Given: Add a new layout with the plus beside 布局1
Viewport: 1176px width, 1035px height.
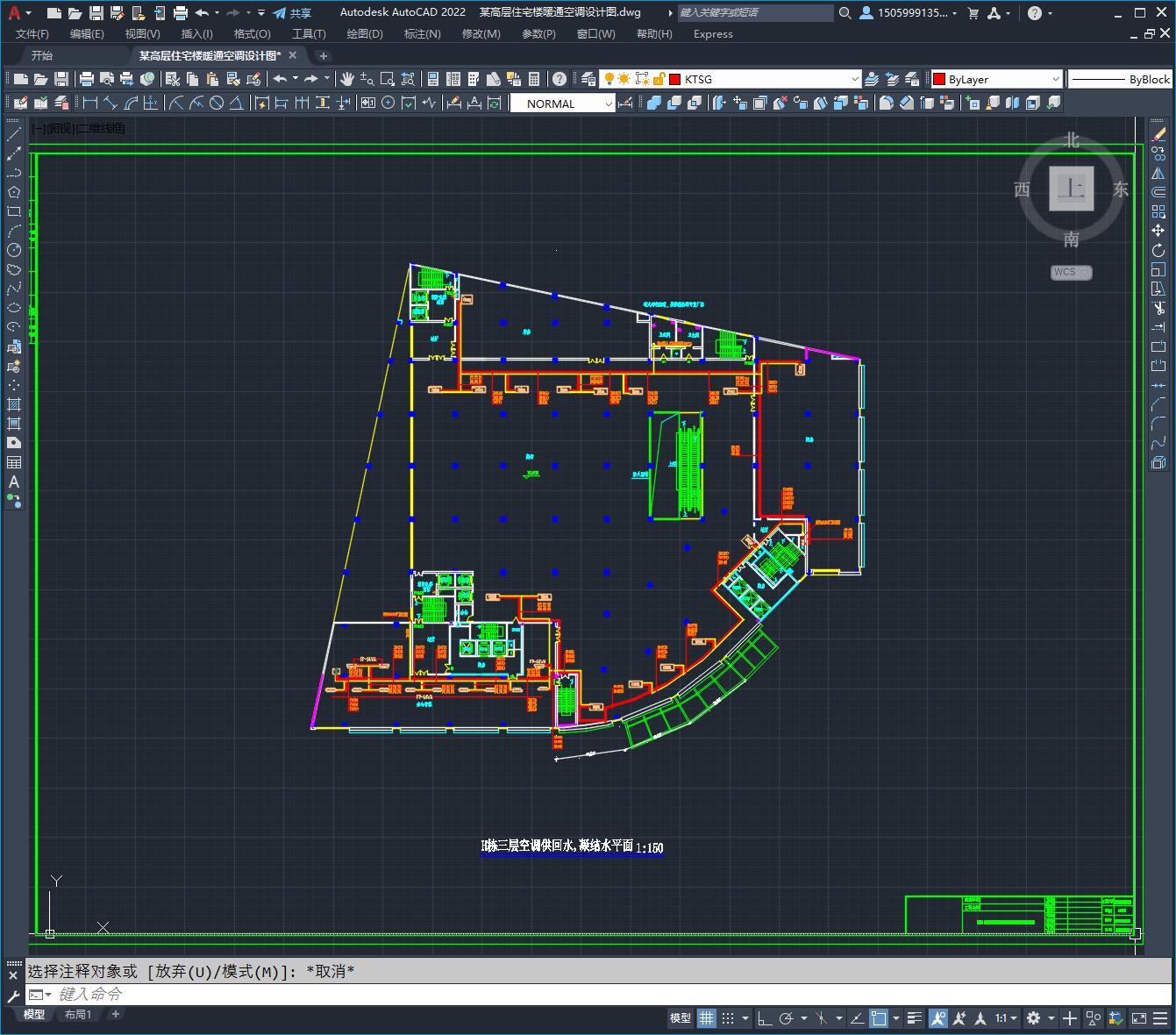Looking at the screenshot, I should [115, 1014].
